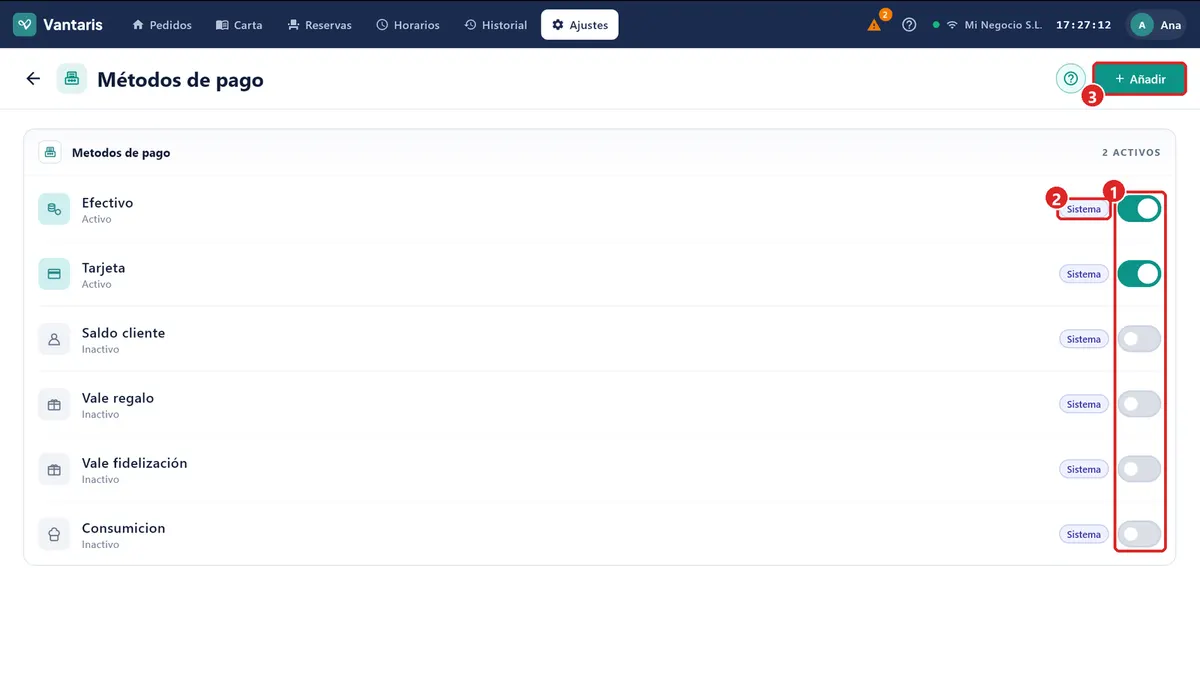Enable the Consumicion toggle

coord(1139,534)
